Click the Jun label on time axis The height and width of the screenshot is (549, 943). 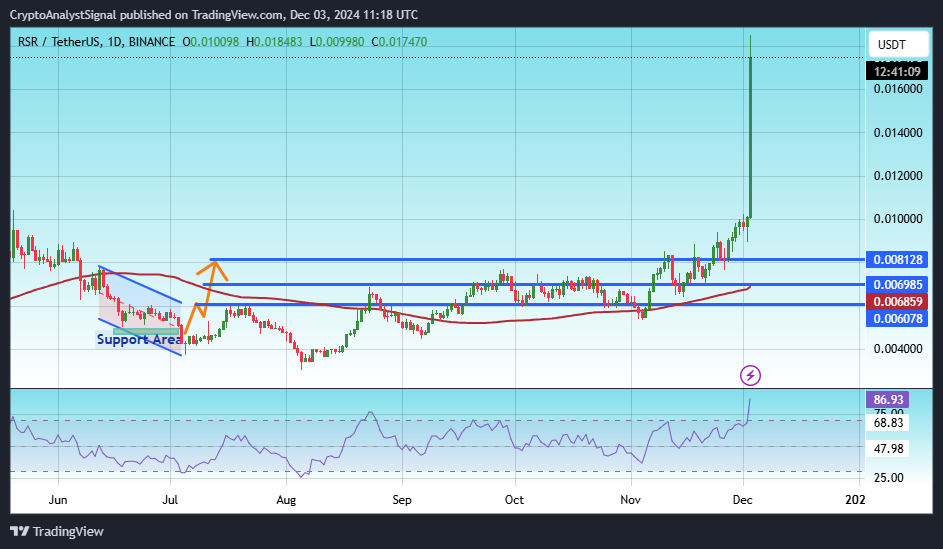click(x=58, y=500)
